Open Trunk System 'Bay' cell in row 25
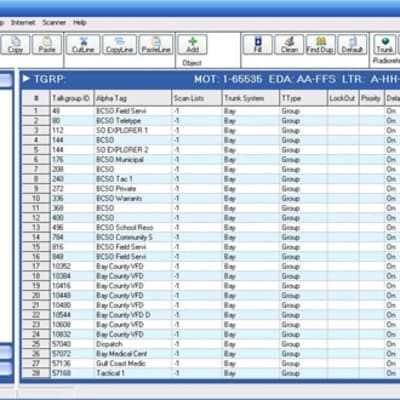Screen dimensions: 400x400 tap(251, 344)
